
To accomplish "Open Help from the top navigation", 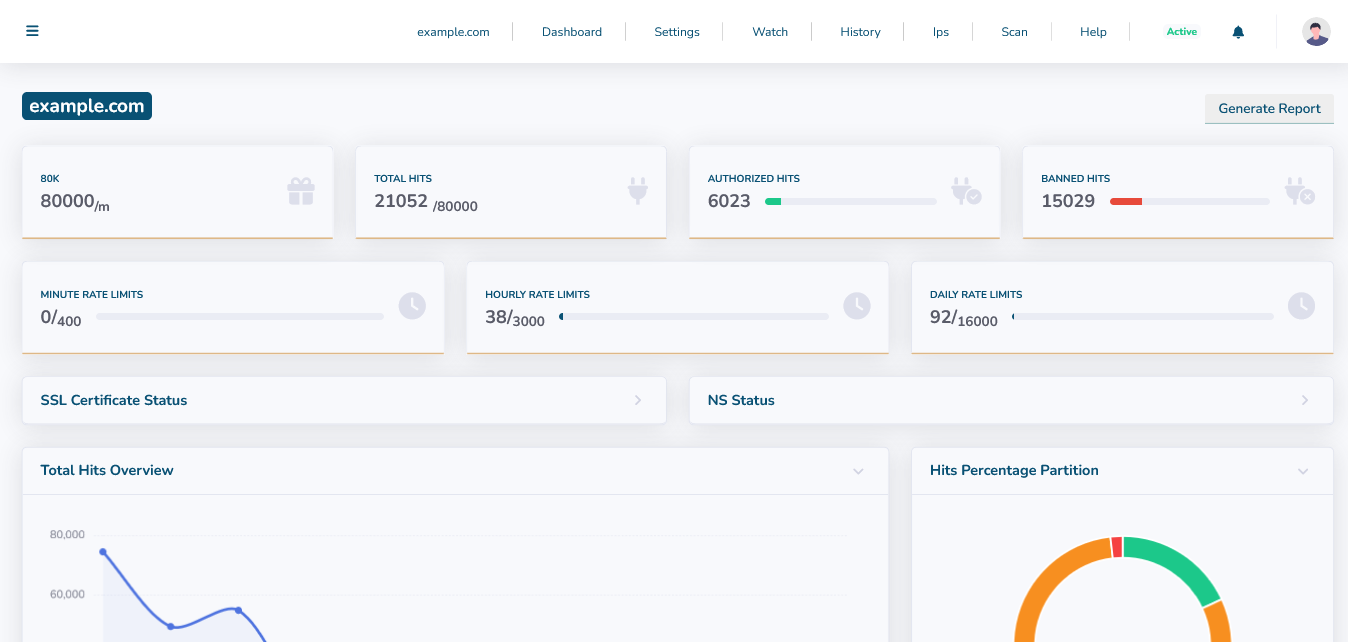I will (x=1093, y=32).
